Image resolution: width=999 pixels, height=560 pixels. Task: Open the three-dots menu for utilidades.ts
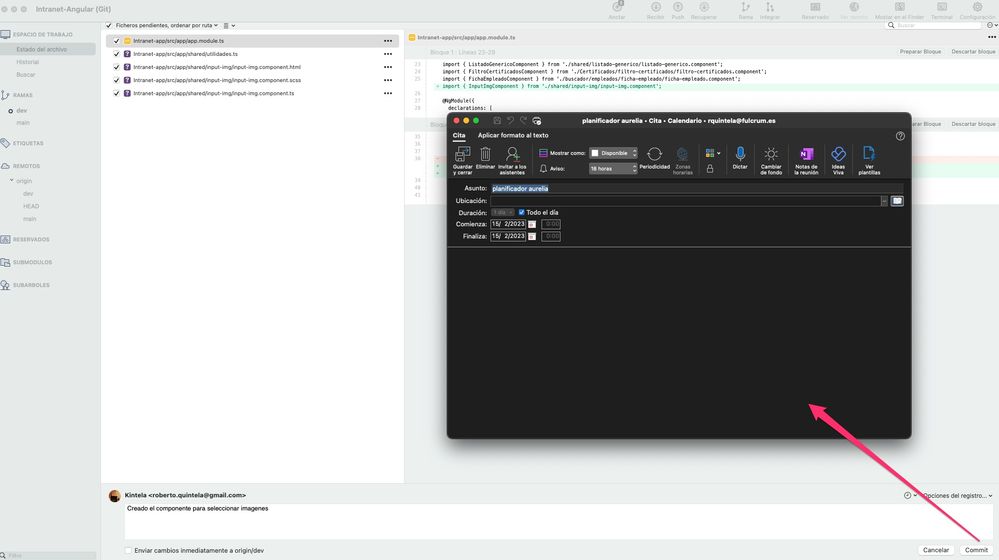[x=388, y=54]
